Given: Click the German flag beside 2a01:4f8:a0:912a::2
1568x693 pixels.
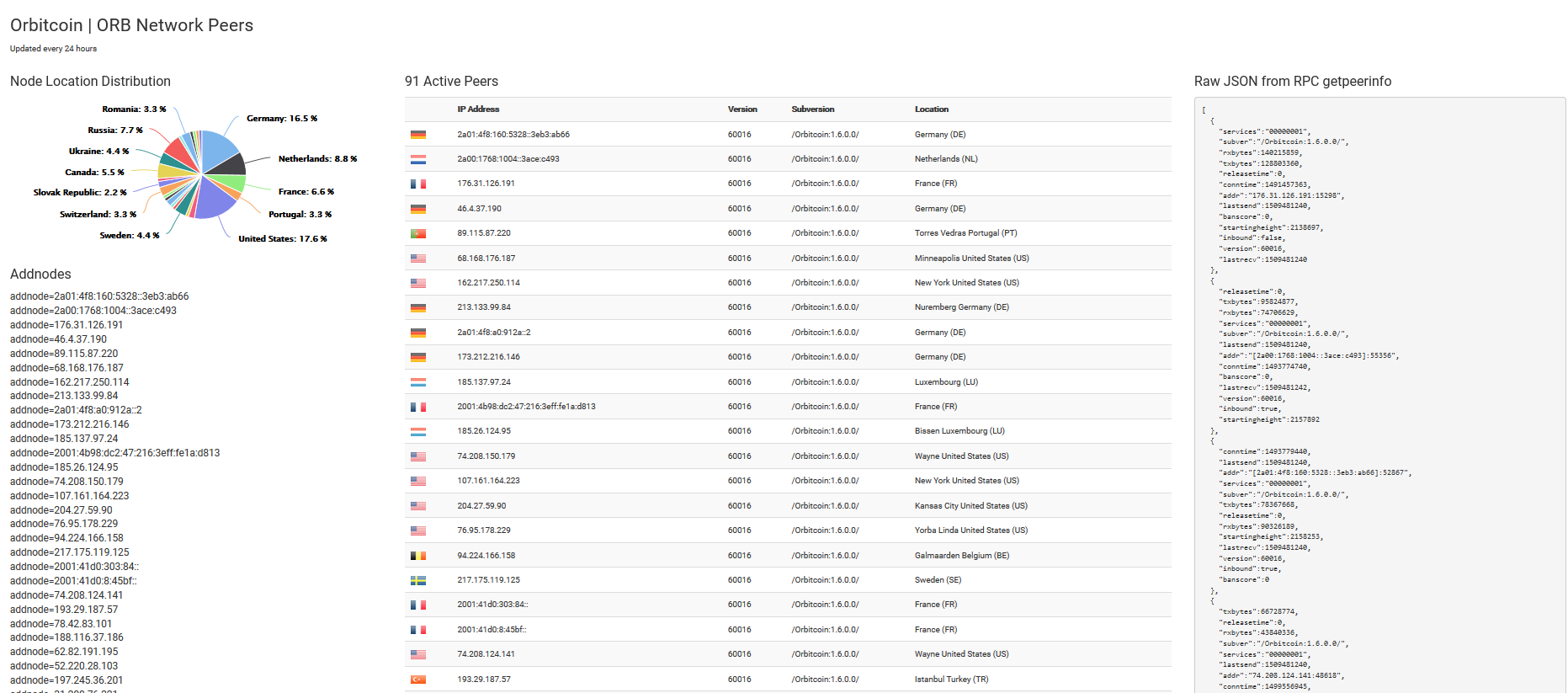Looking at the screenshot, I should point(418,333).
